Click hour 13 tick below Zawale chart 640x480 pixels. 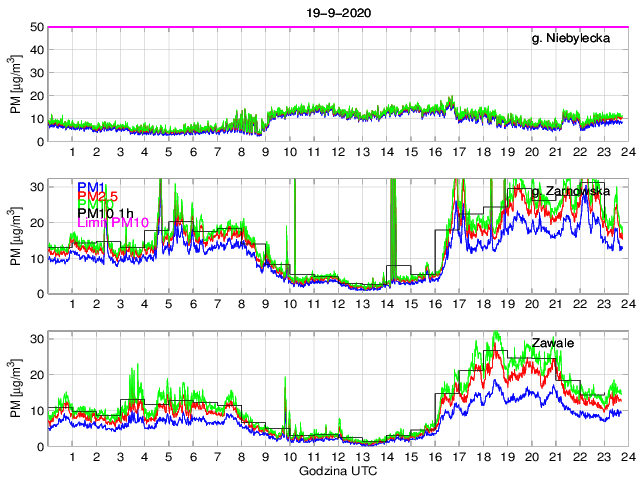362,457
